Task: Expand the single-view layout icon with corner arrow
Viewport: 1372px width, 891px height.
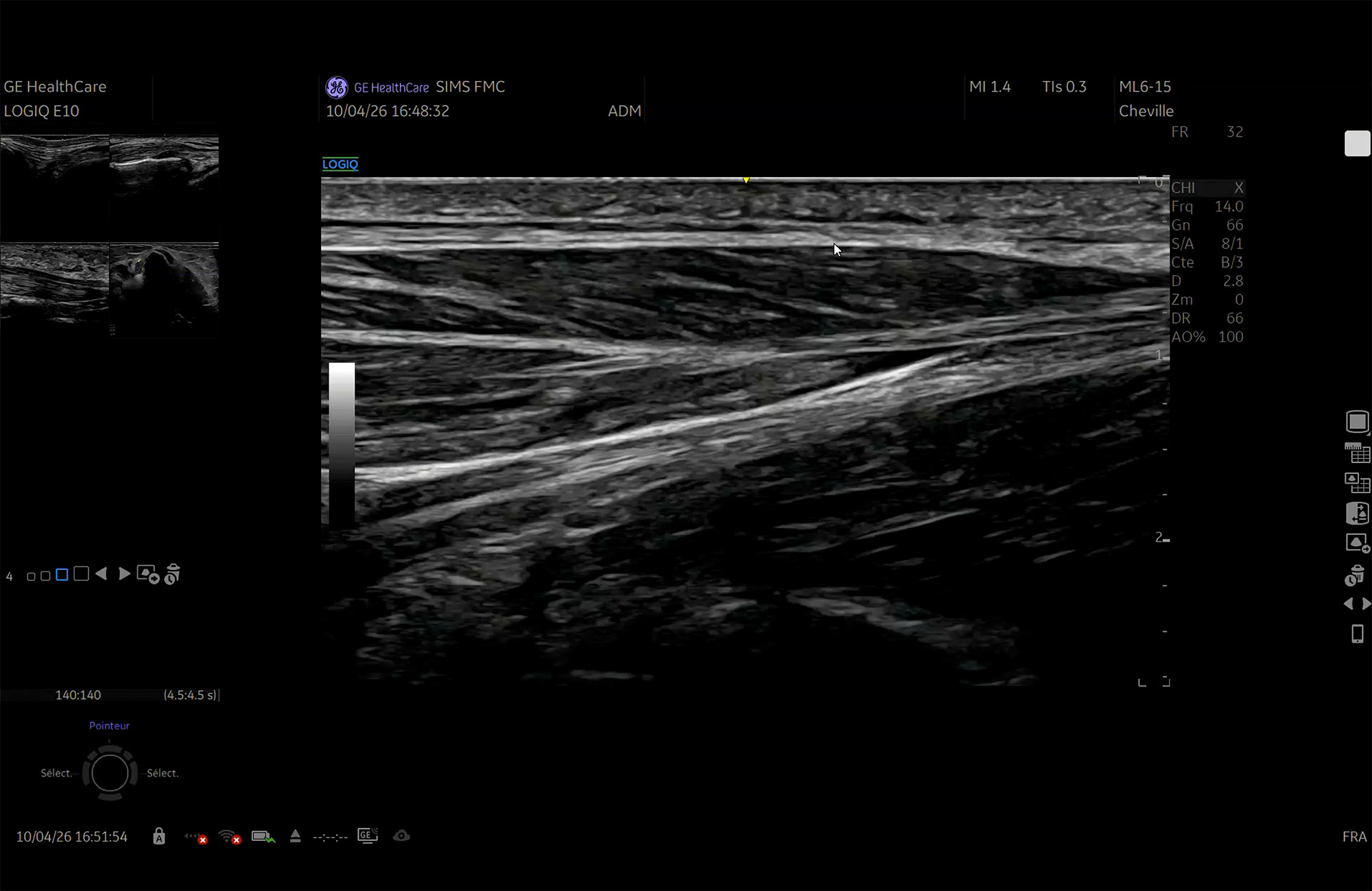Action: [1357, 422]
